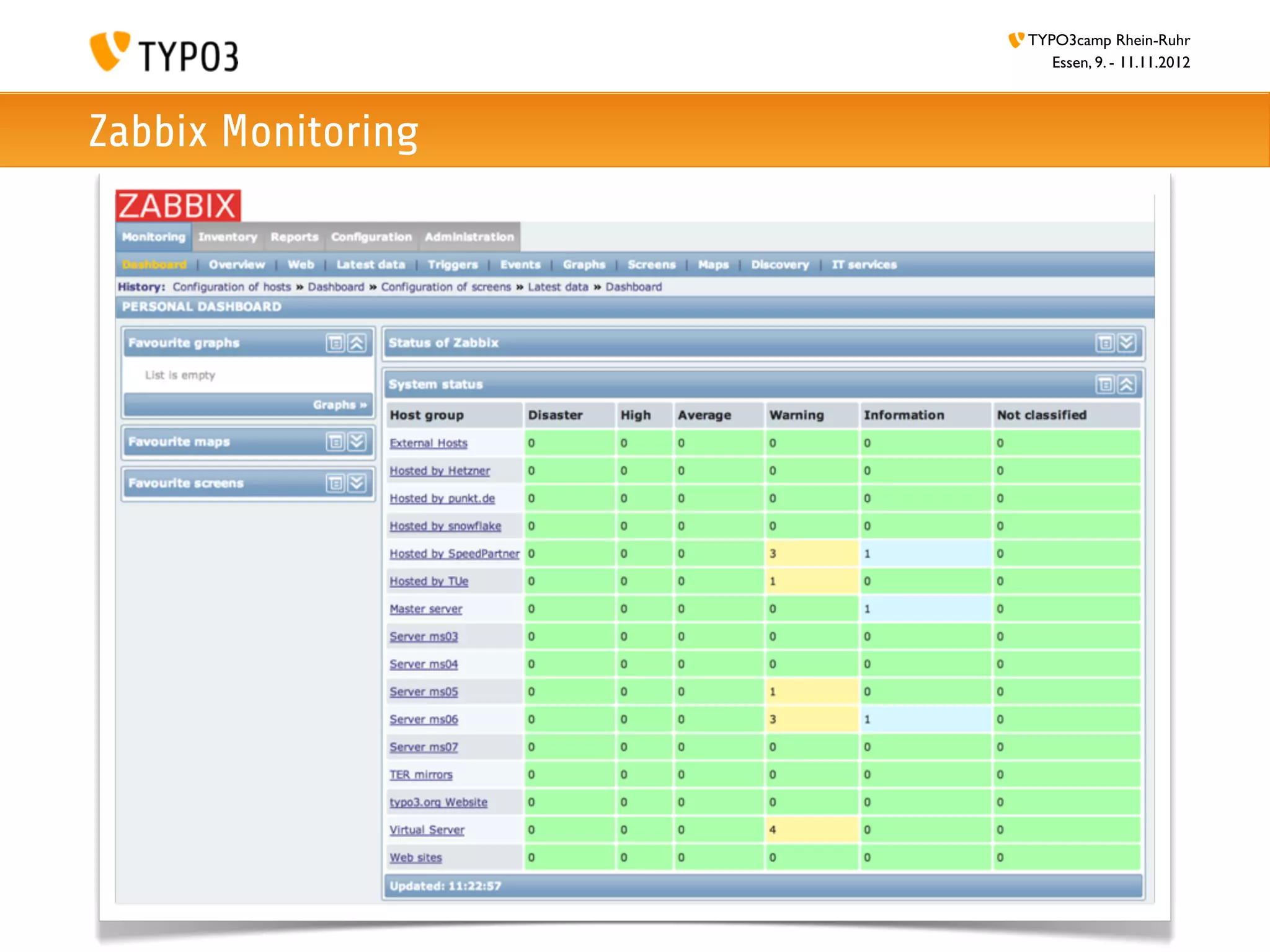The height and width of the screenshot is (952, 1270).
Task: Expand the Favourite screens widget
Action: coord(357,483)
